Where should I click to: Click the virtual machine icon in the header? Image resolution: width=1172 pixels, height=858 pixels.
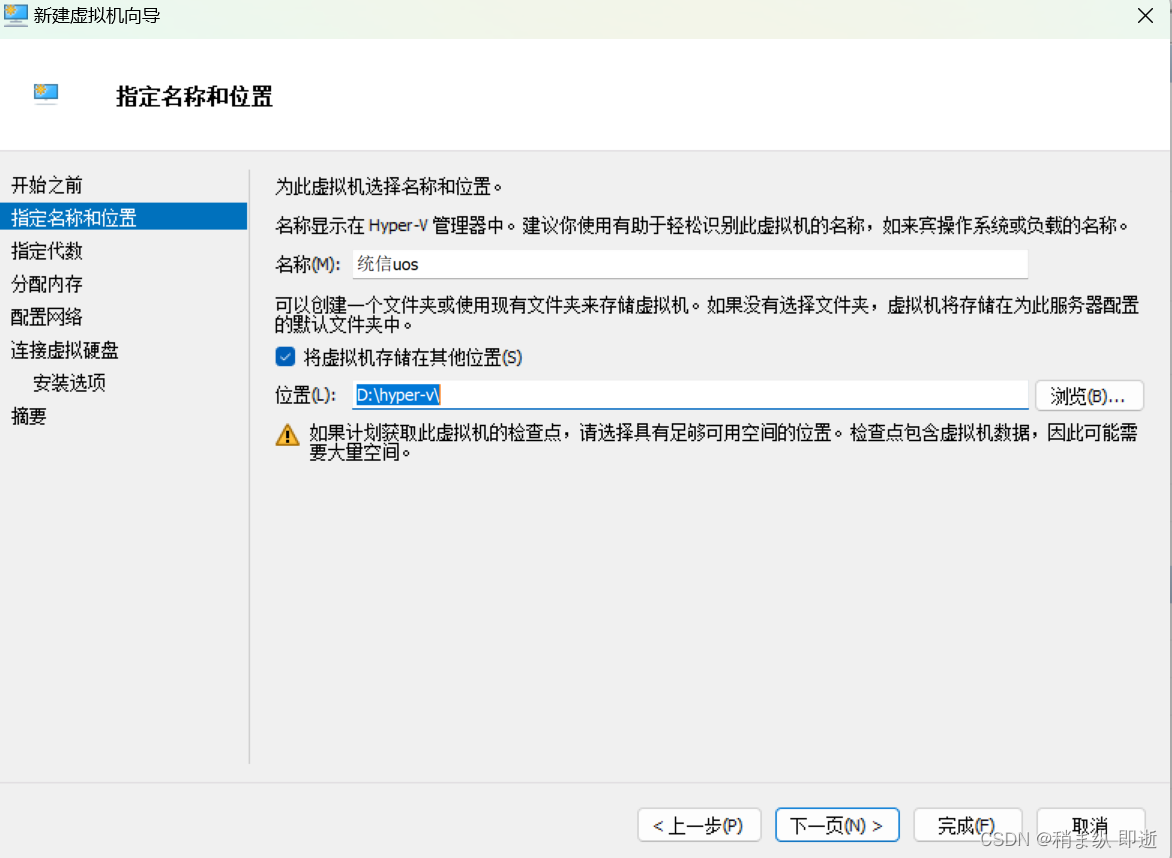click(46, 93)
